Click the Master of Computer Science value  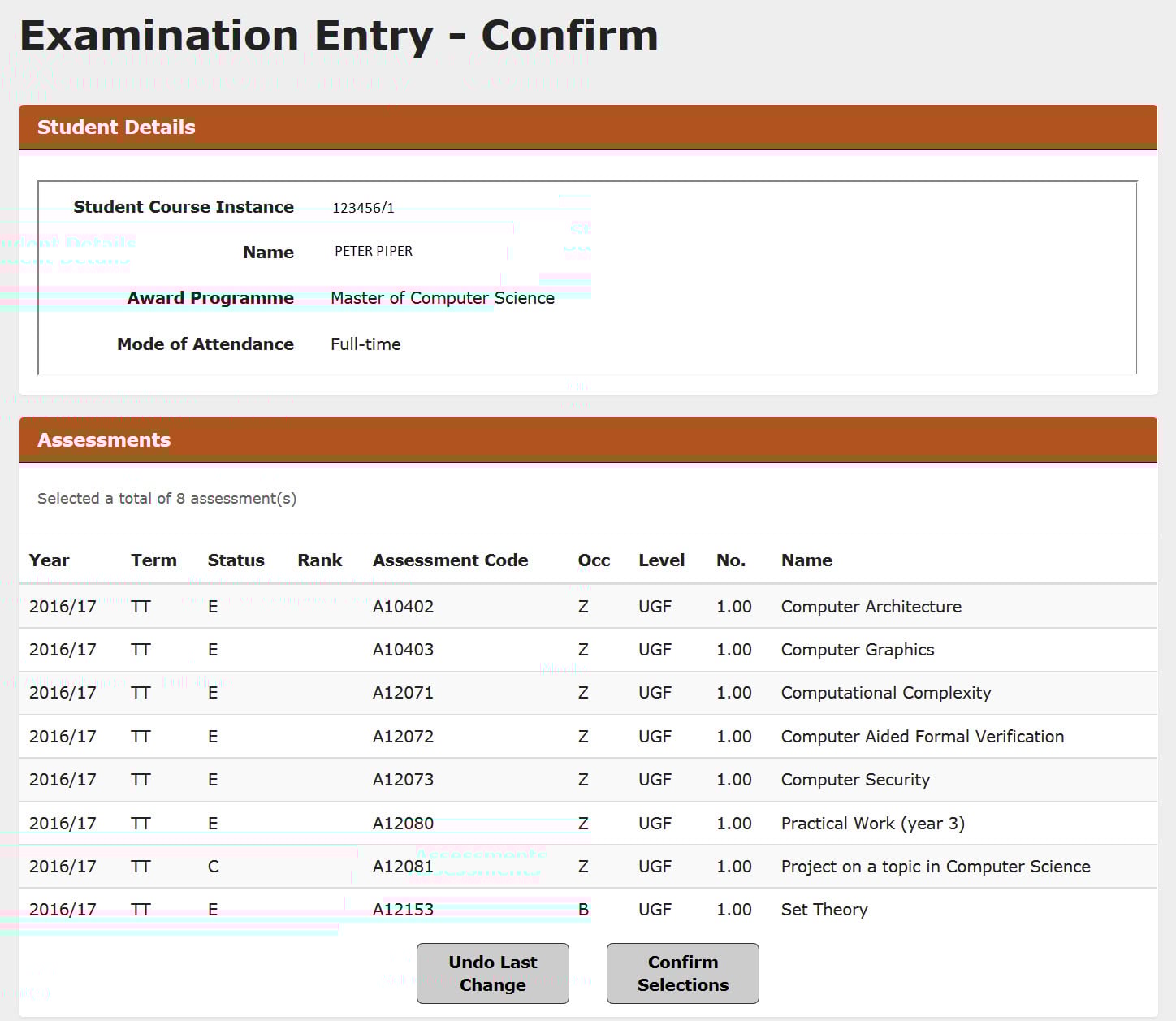pyautogui.click(x=442, y=298)
